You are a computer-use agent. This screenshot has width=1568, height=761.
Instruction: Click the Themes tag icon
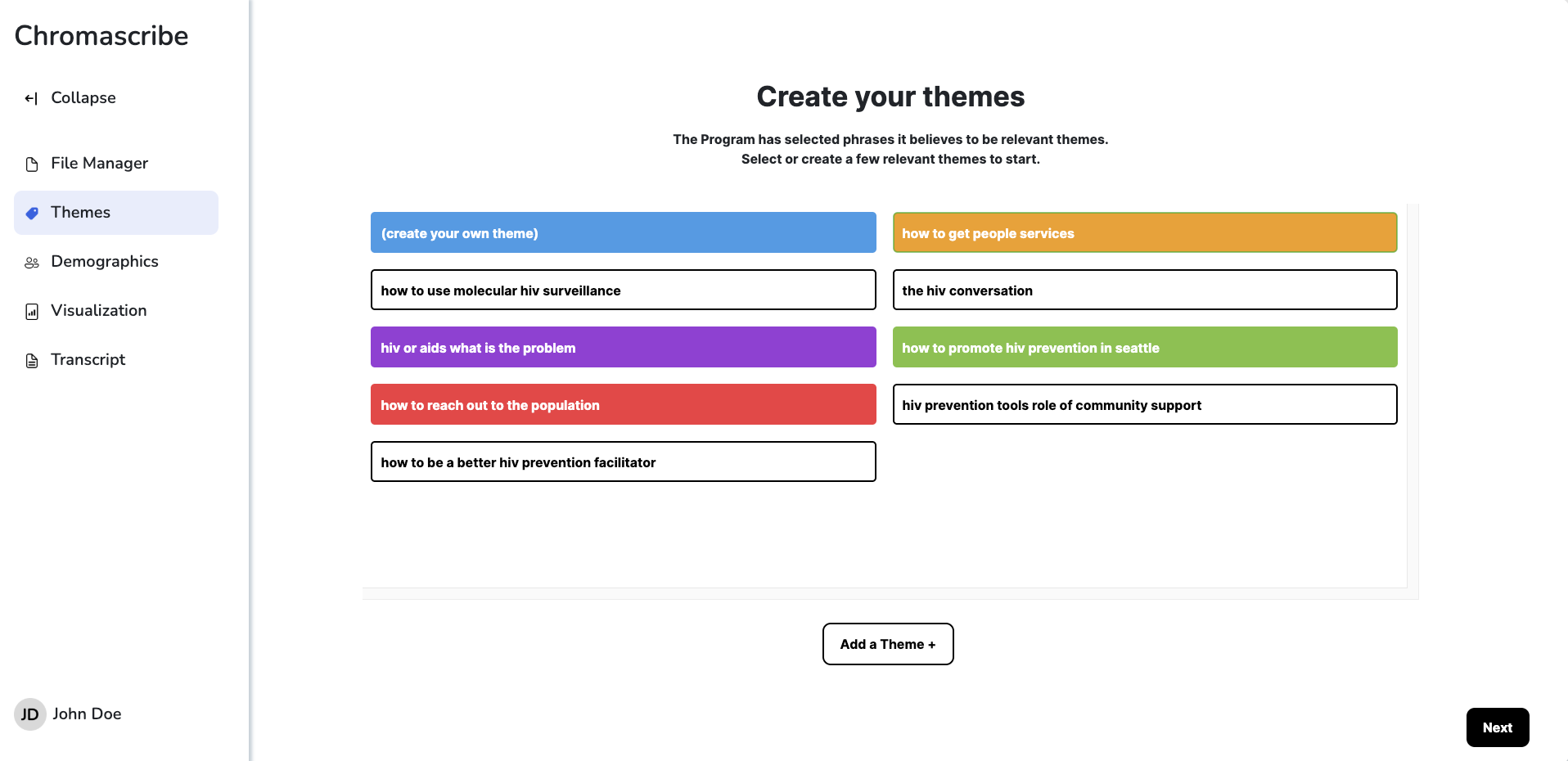pos(32,214)
